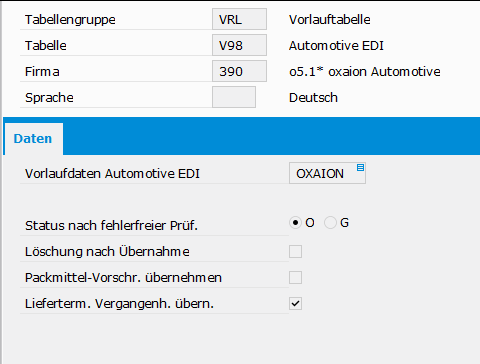The image size is (480, 364).
Task: Click the Vorlaufdaten Automotive EDI label
Action: tap(112, 174)
